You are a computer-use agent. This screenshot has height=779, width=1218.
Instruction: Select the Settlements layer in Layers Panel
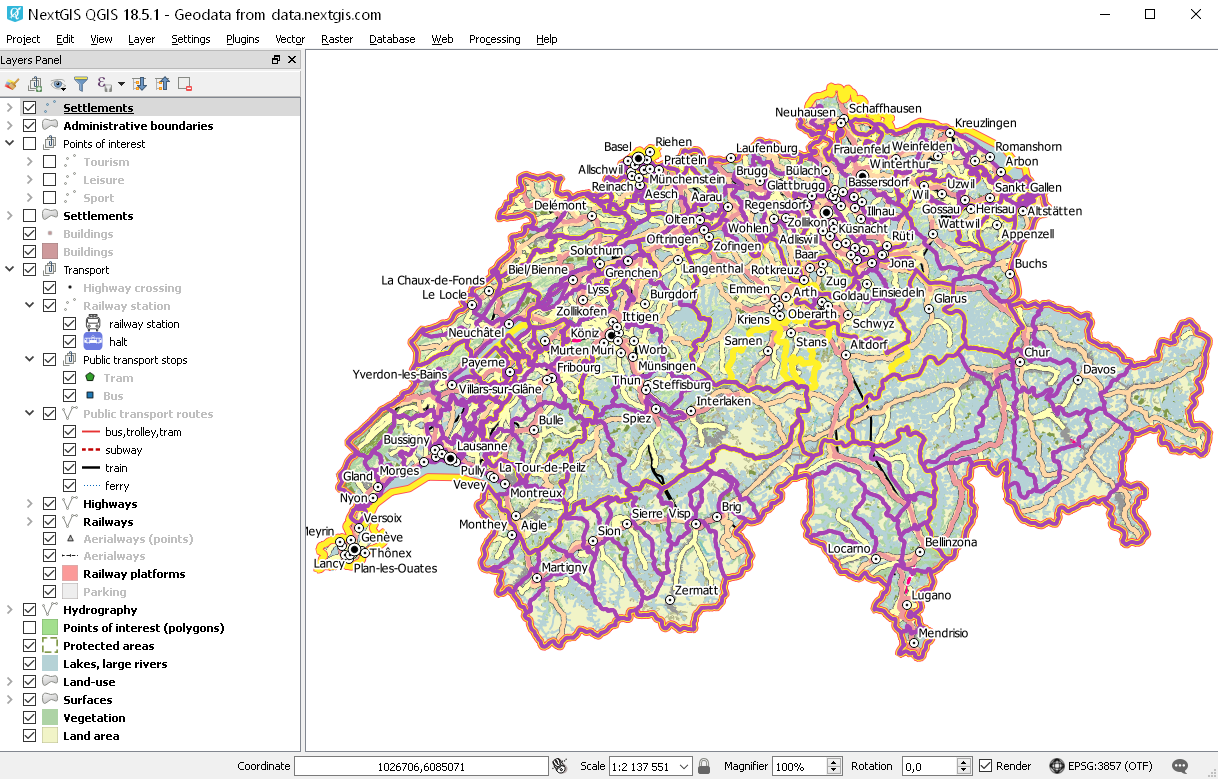[98, 107]
